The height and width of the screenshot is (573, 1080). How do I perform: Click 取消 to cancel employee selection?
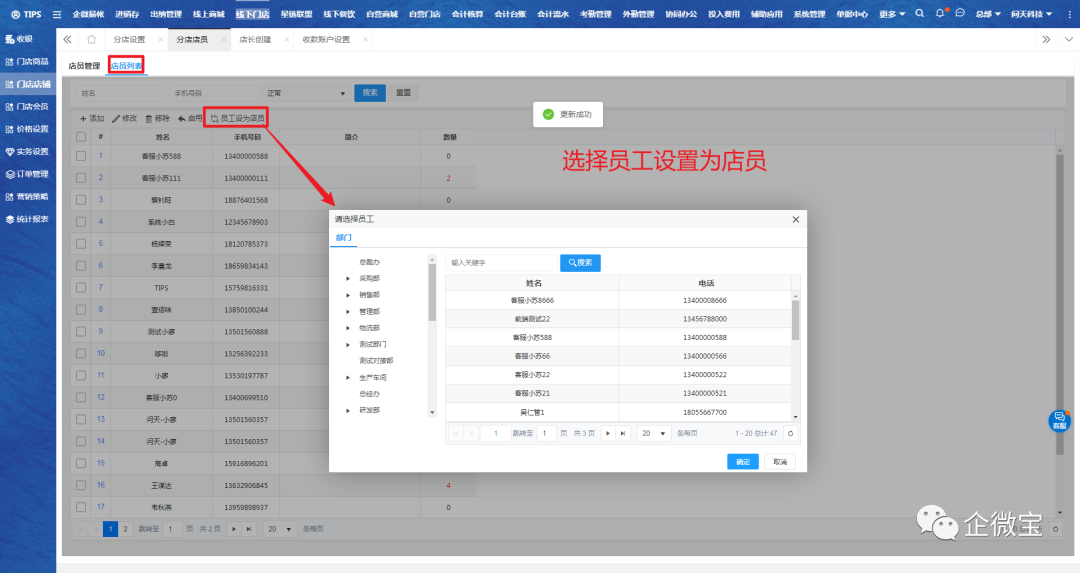[x=780, y=461]
